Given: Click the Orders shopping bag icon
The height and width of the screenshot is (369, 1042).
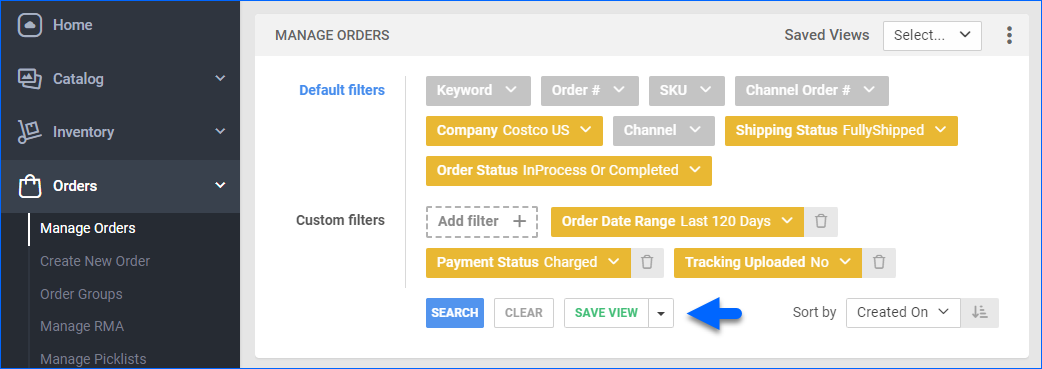Looking at the screenshot, I should click(30, 186).
